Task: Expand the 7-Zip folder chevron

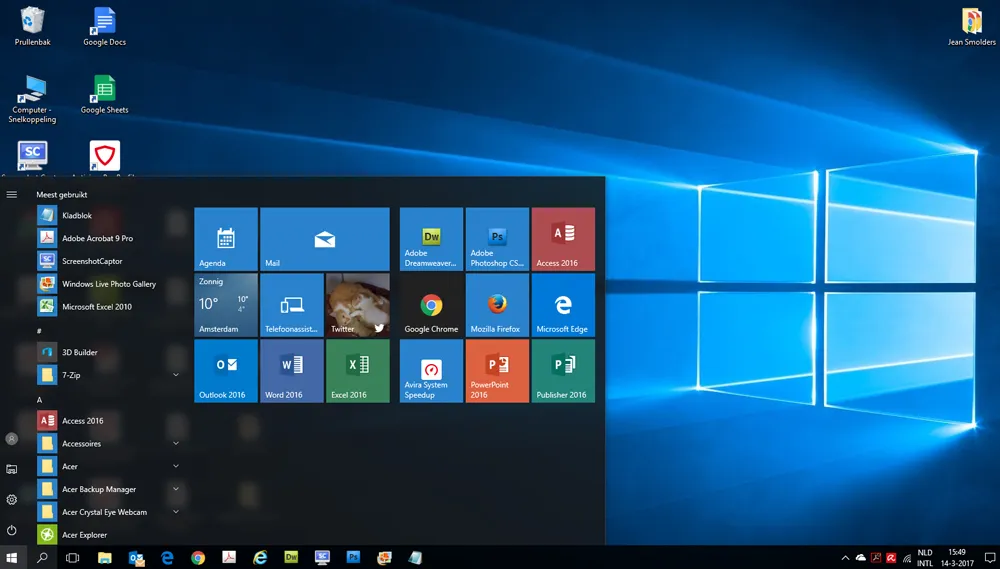Action: pos(176,375)
